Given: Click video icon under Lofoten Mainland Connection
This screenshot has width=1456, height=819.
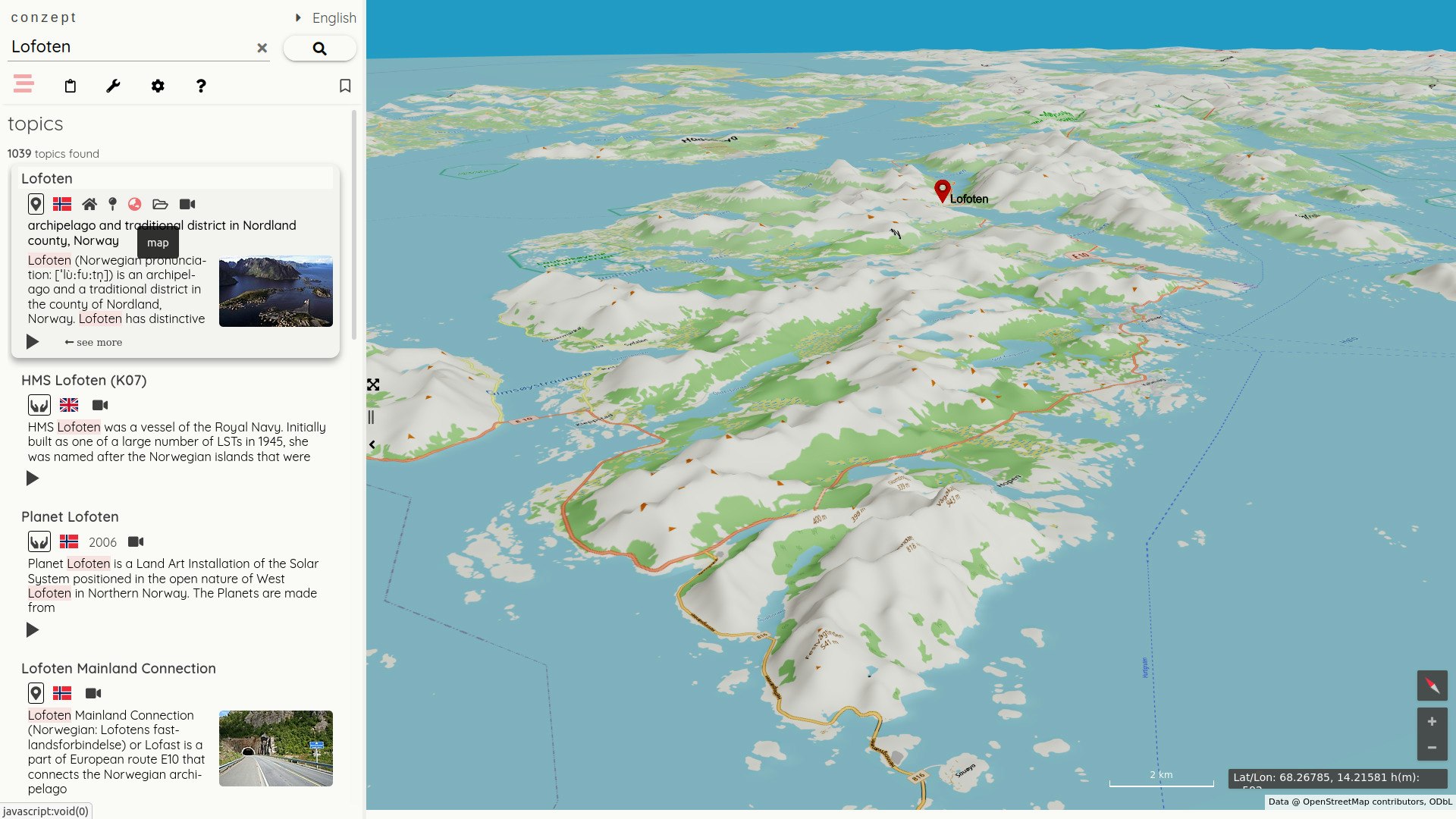Looking at the screenshot, I should coord(93,693).
